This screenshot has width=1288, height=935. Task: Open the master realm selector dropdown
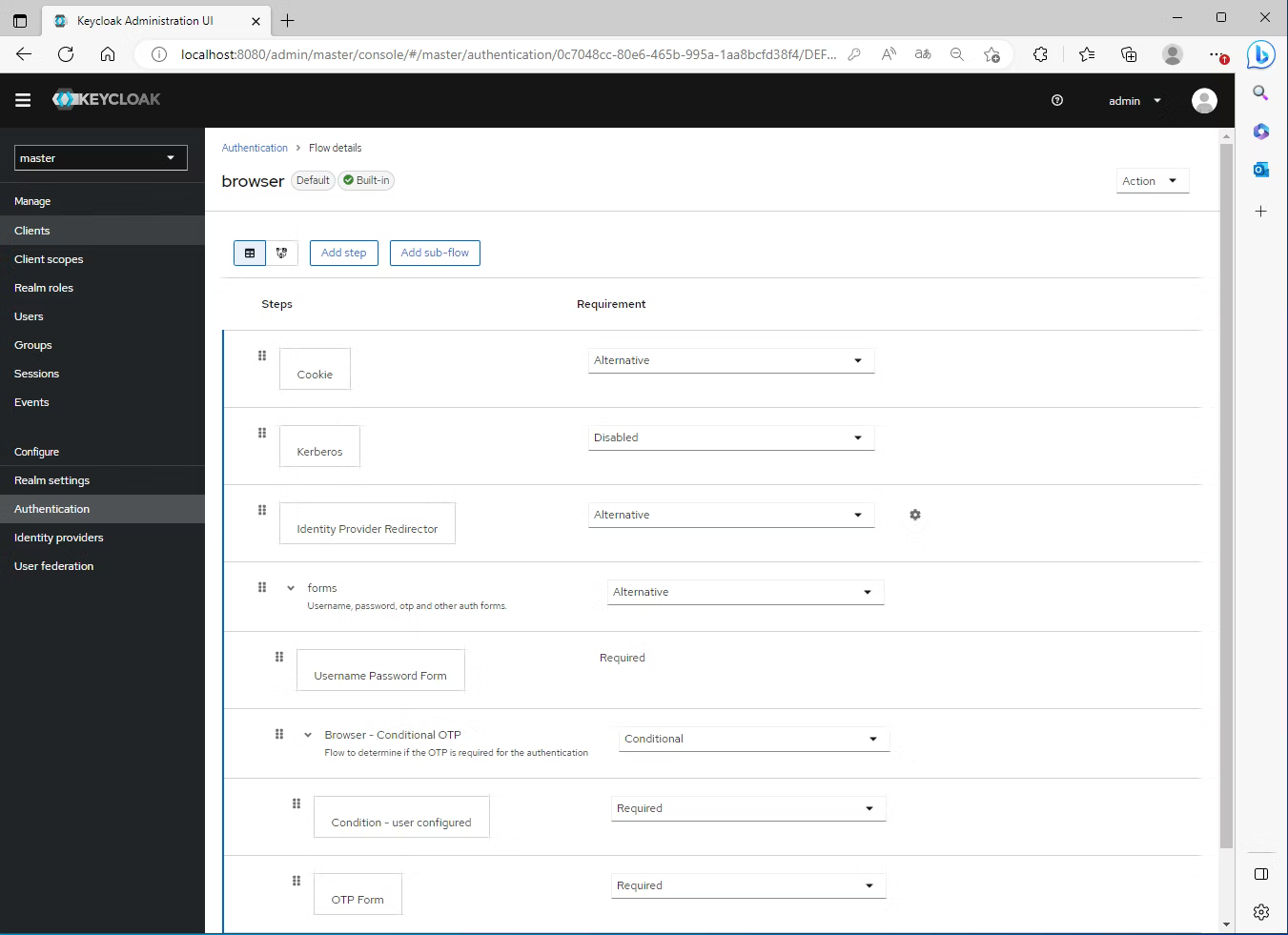[100, 158]
